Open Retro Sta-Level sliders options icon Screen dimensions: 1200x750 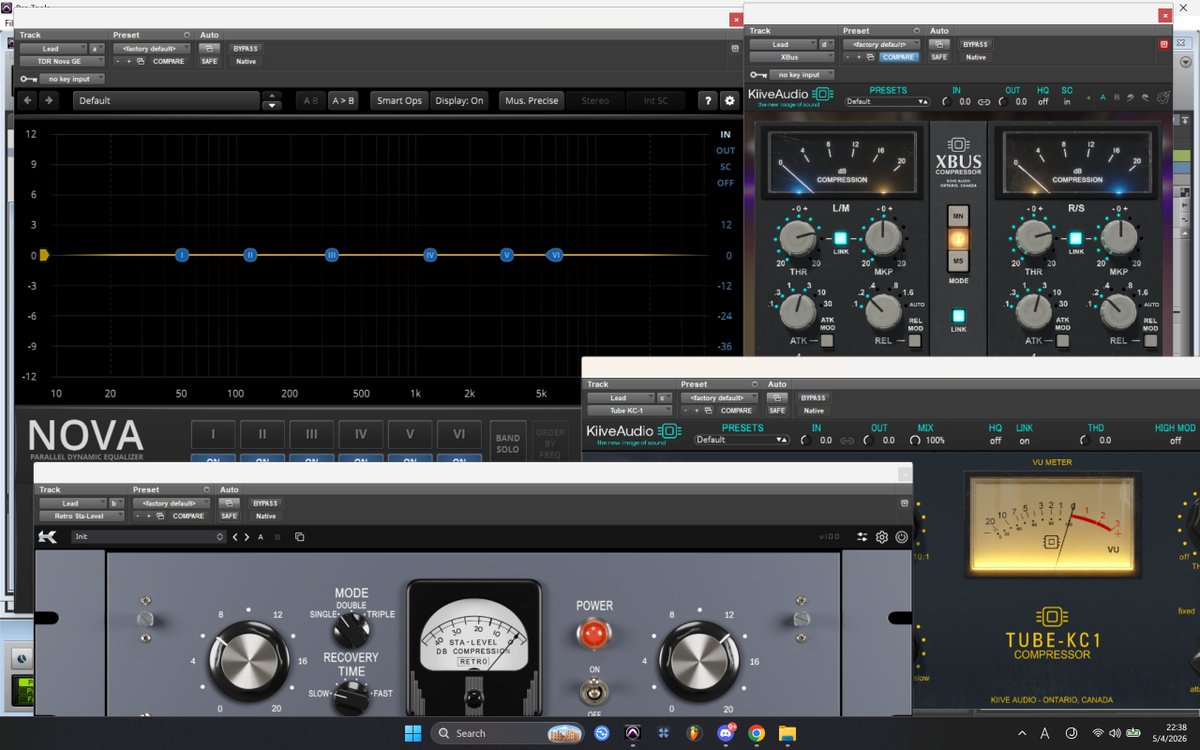click(862, 537)
